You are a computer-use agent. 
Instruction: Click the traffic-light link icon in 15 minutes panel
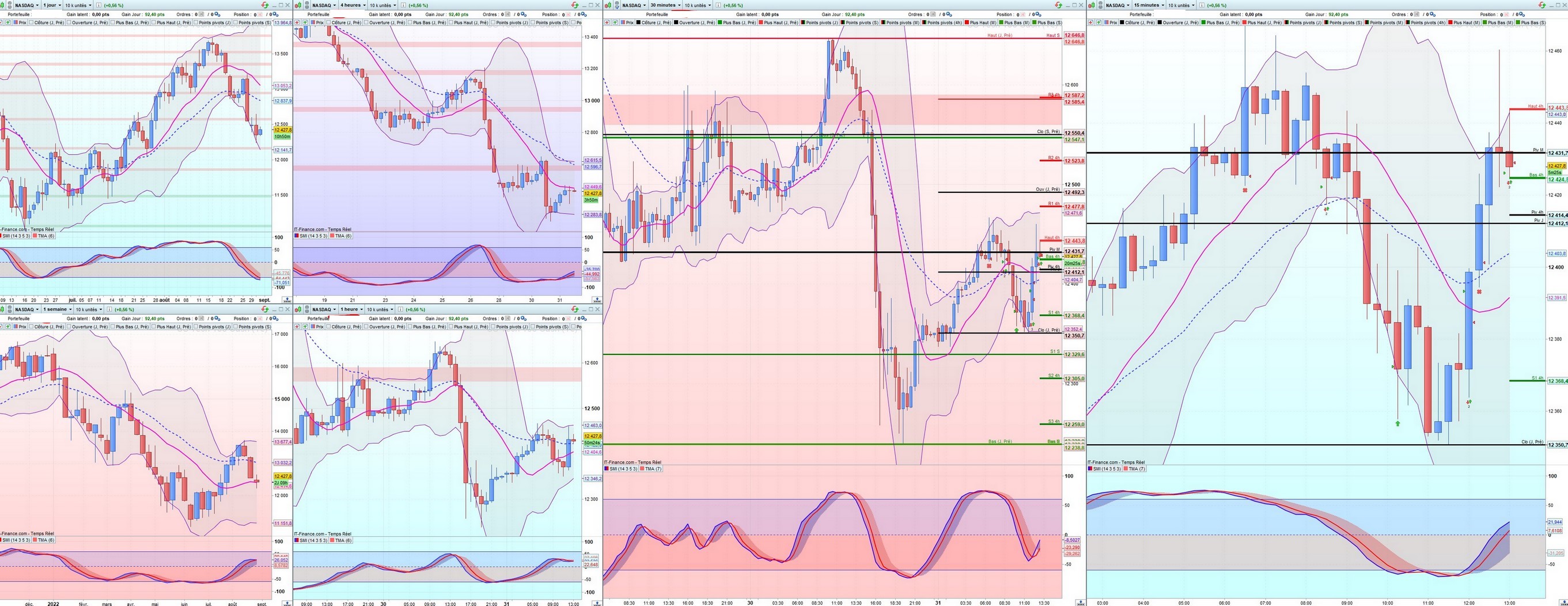coord(1100,6)
